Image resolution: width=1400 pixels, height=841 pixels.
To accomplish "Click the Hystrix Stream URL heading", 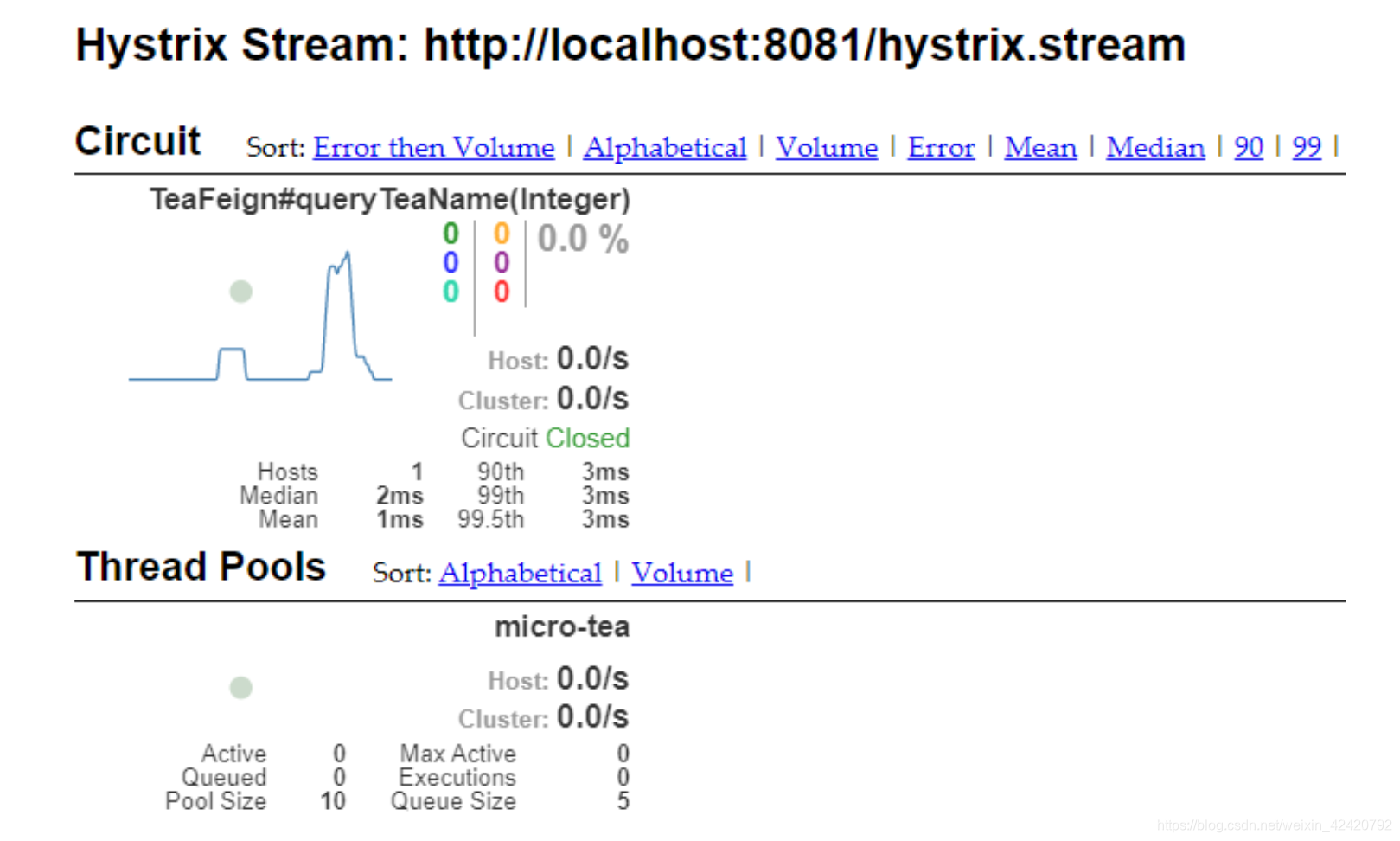I will (630, 46).
